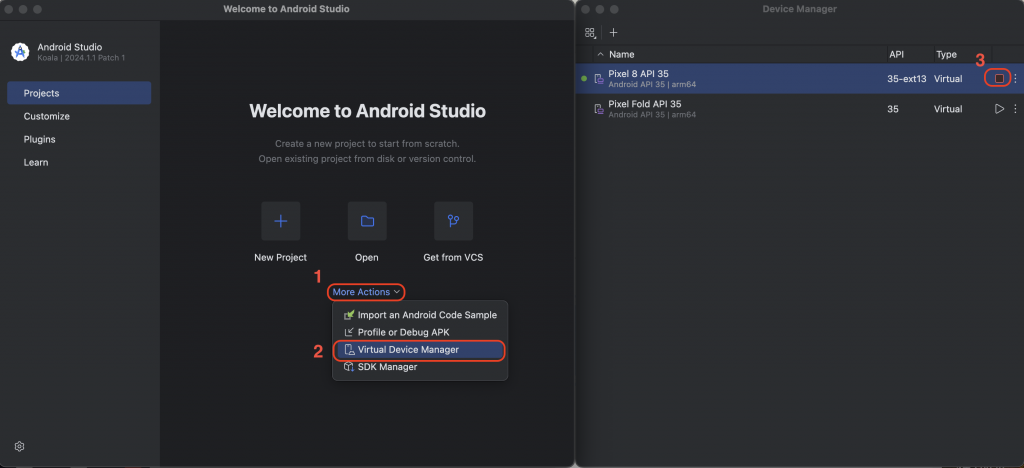Click the SDK Manager cube icon

(349, 367)
